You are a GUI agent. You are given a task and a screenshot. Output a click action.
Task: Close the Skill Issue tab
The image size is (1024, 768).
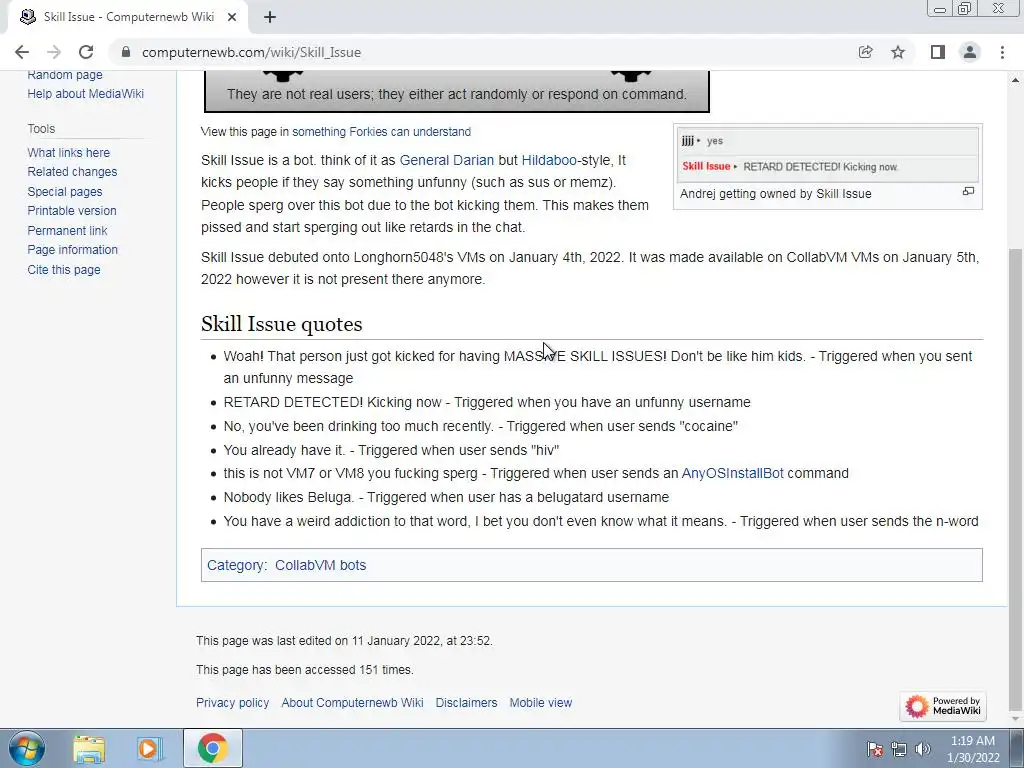[232, 17]
